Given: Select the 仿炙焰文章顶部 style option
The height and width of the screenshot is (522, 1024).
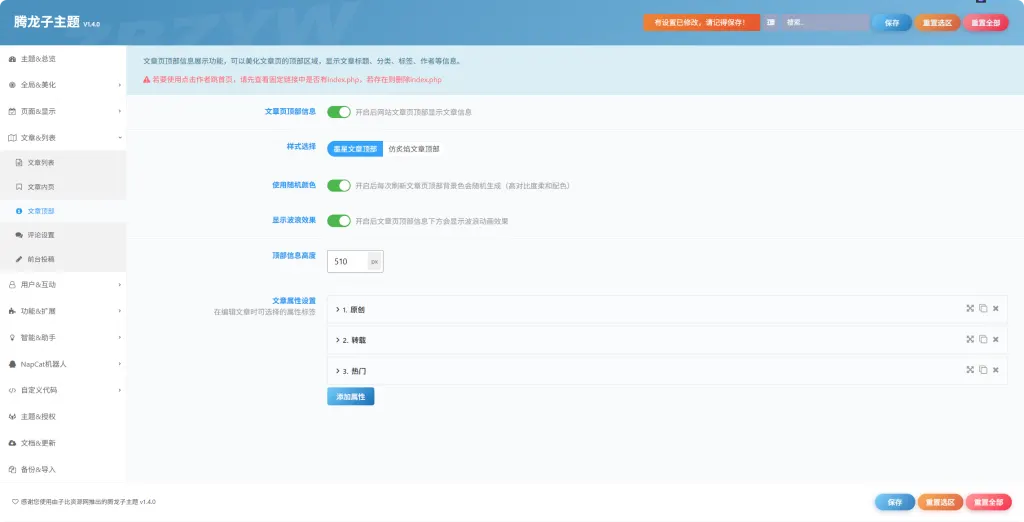Looking at the screenshot, I should tap(414, 149).
